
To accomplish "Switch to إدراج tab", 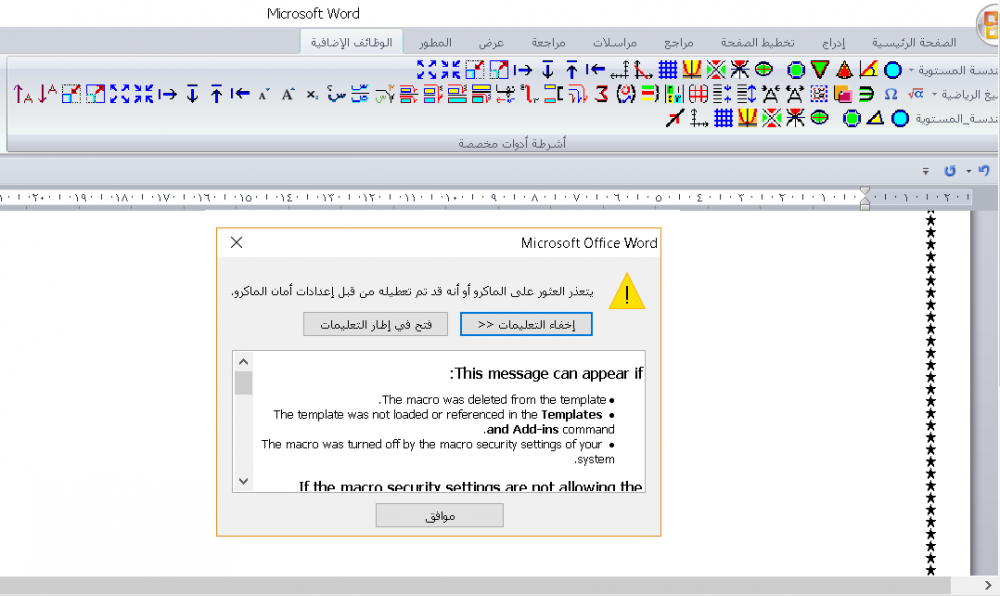I will click(833, 42).
